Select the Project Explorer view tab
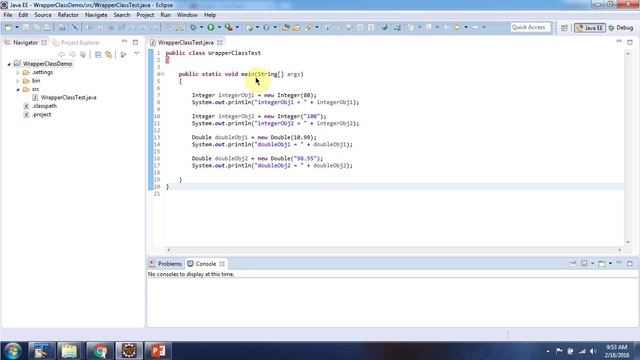This screenshot has height=360, width=640. pos(76,42)
